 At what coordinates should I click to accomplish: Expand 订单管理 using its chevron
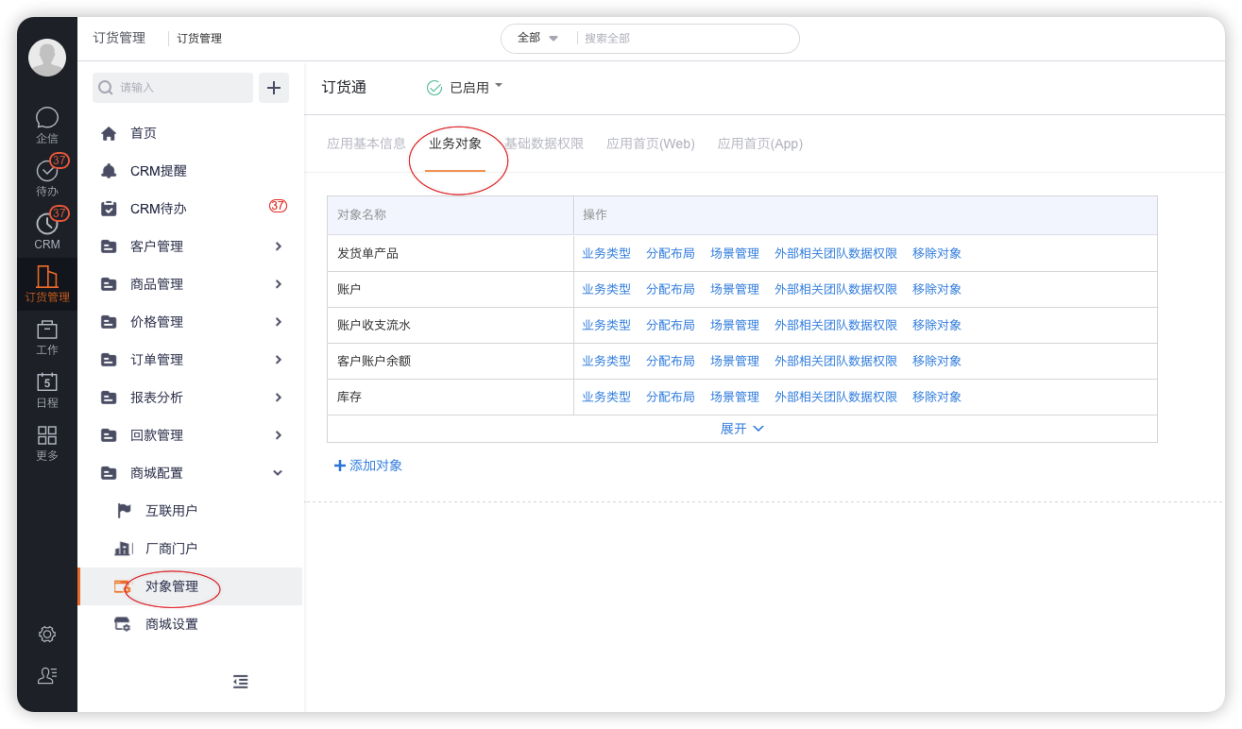(278, 359)
